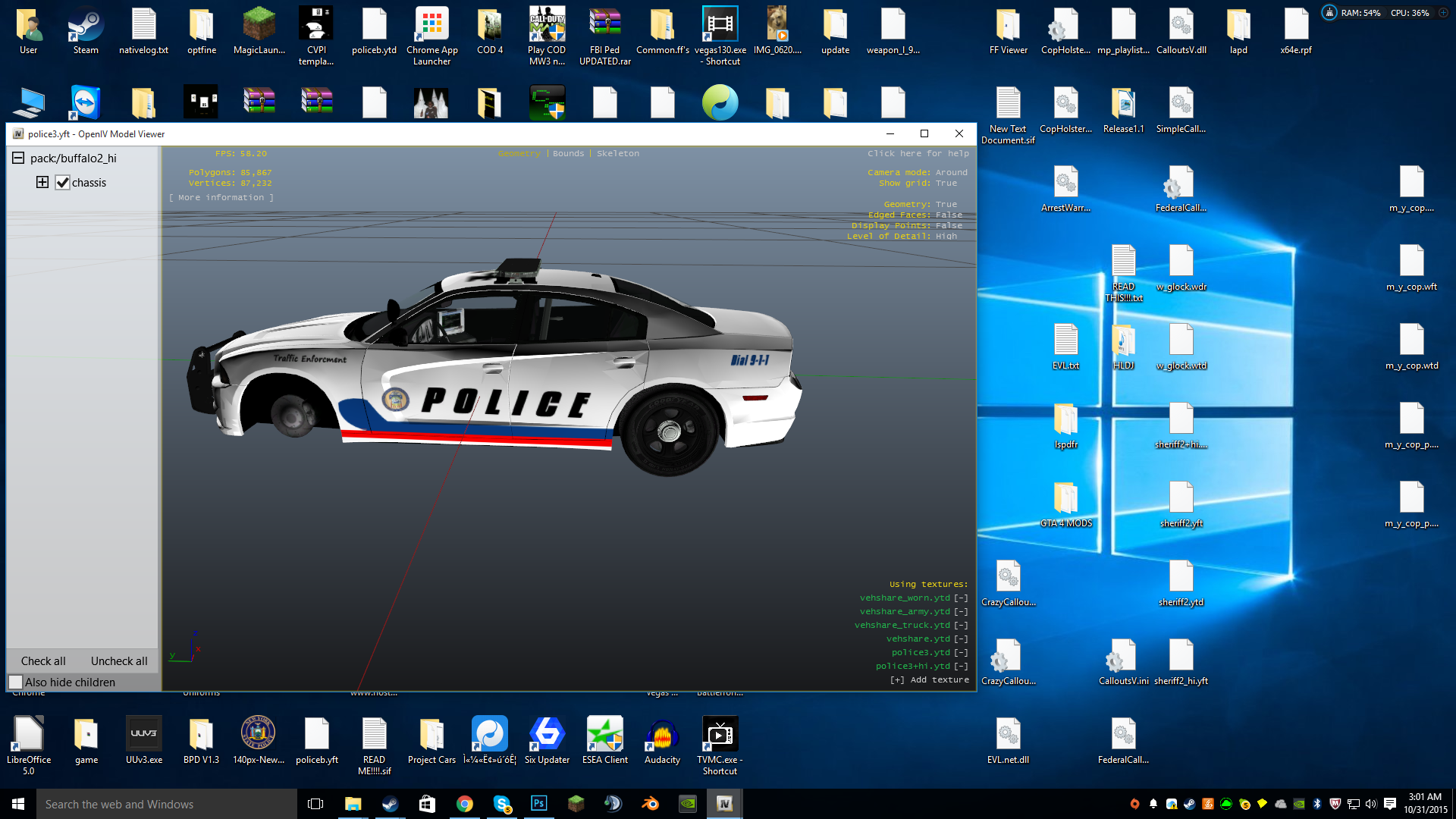
Task: Click OpenIV icon in taskbar
Action: [x=724, y=803]
